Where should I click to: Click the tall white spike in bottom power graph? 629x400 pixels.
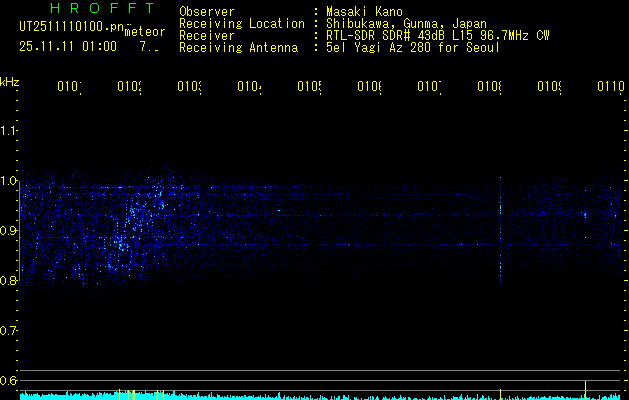point(585,387)
